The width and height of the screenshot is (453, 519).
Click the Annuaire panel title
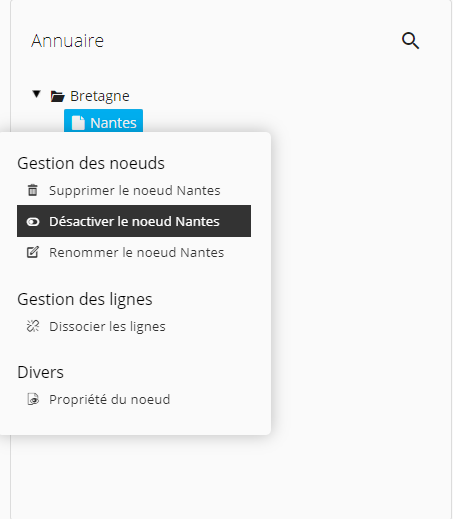click(x=67, y=41)
